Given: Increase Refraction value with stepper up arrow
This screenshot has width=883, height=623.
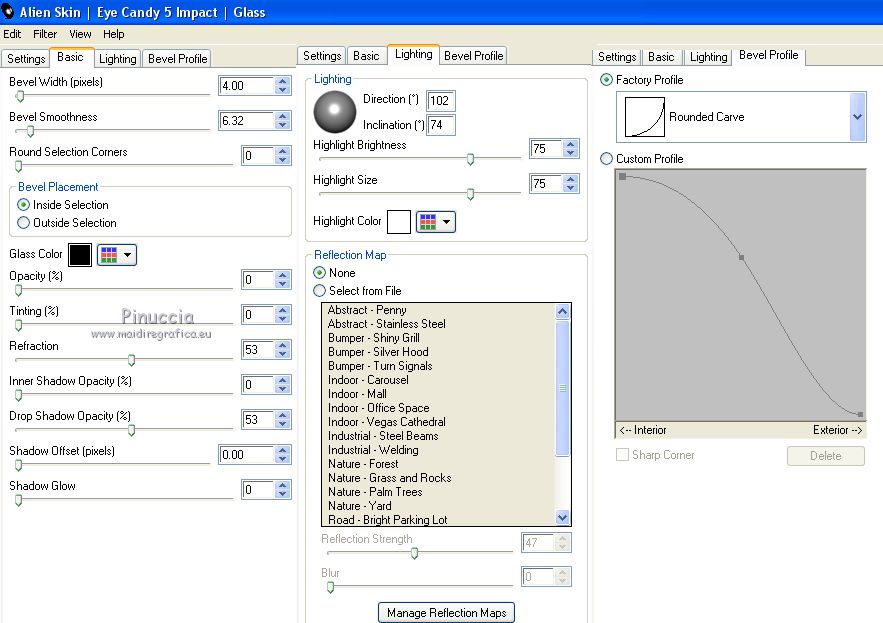Looking at the screenshot, I should (283, 345).
